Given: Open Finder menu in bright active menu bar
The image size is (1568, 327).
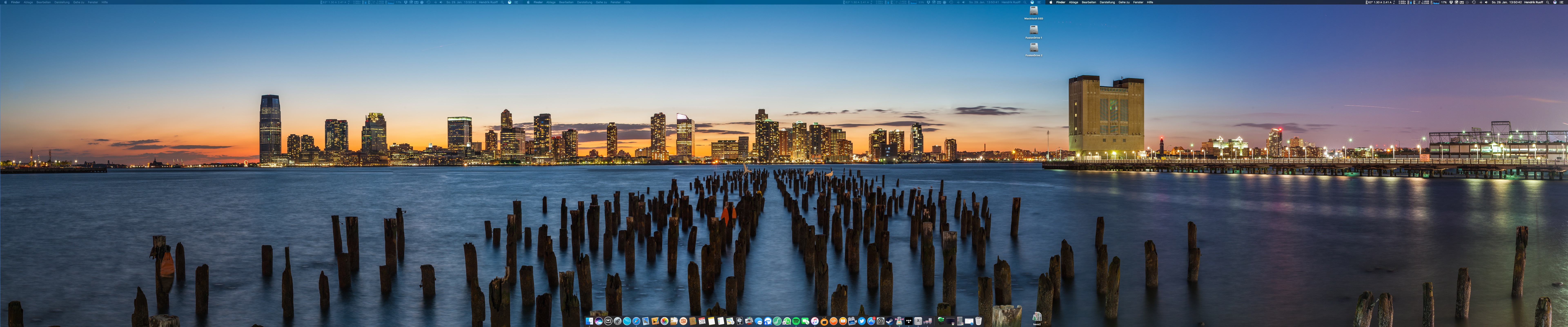Looking at the screenshot, I should point(1061,2).
